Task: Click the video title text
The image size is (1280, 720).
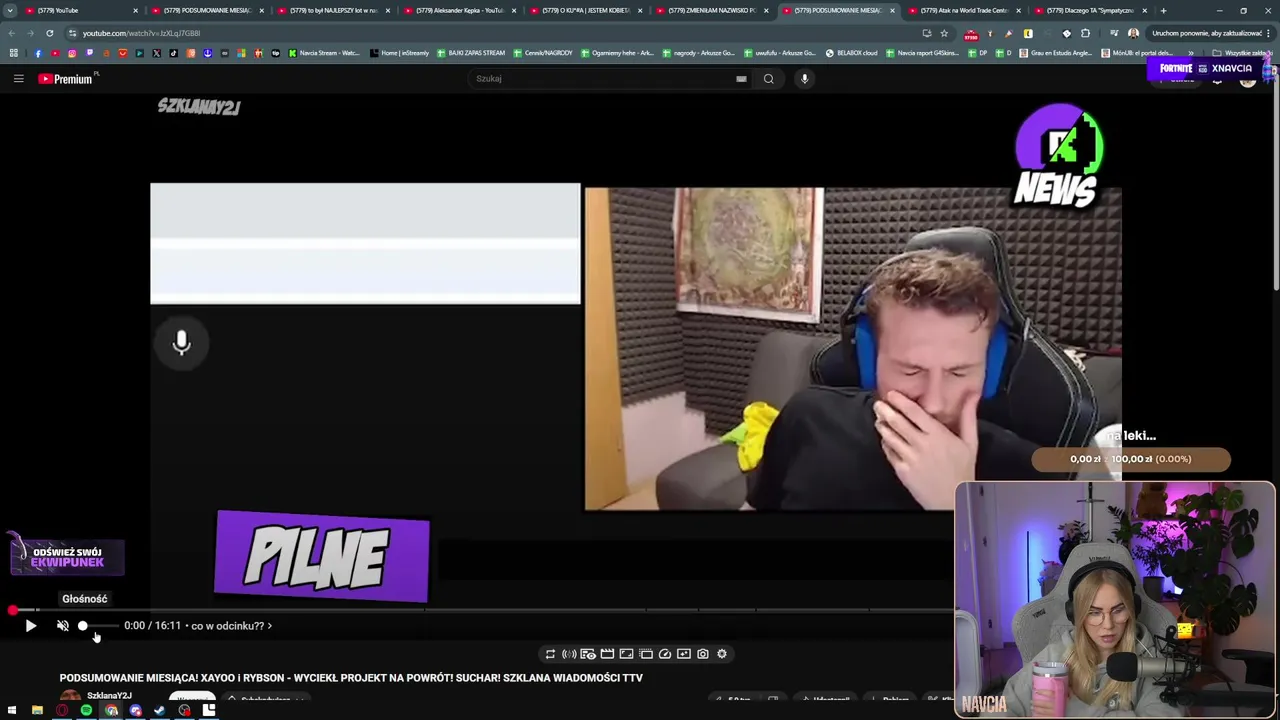Action: [351, 678]
